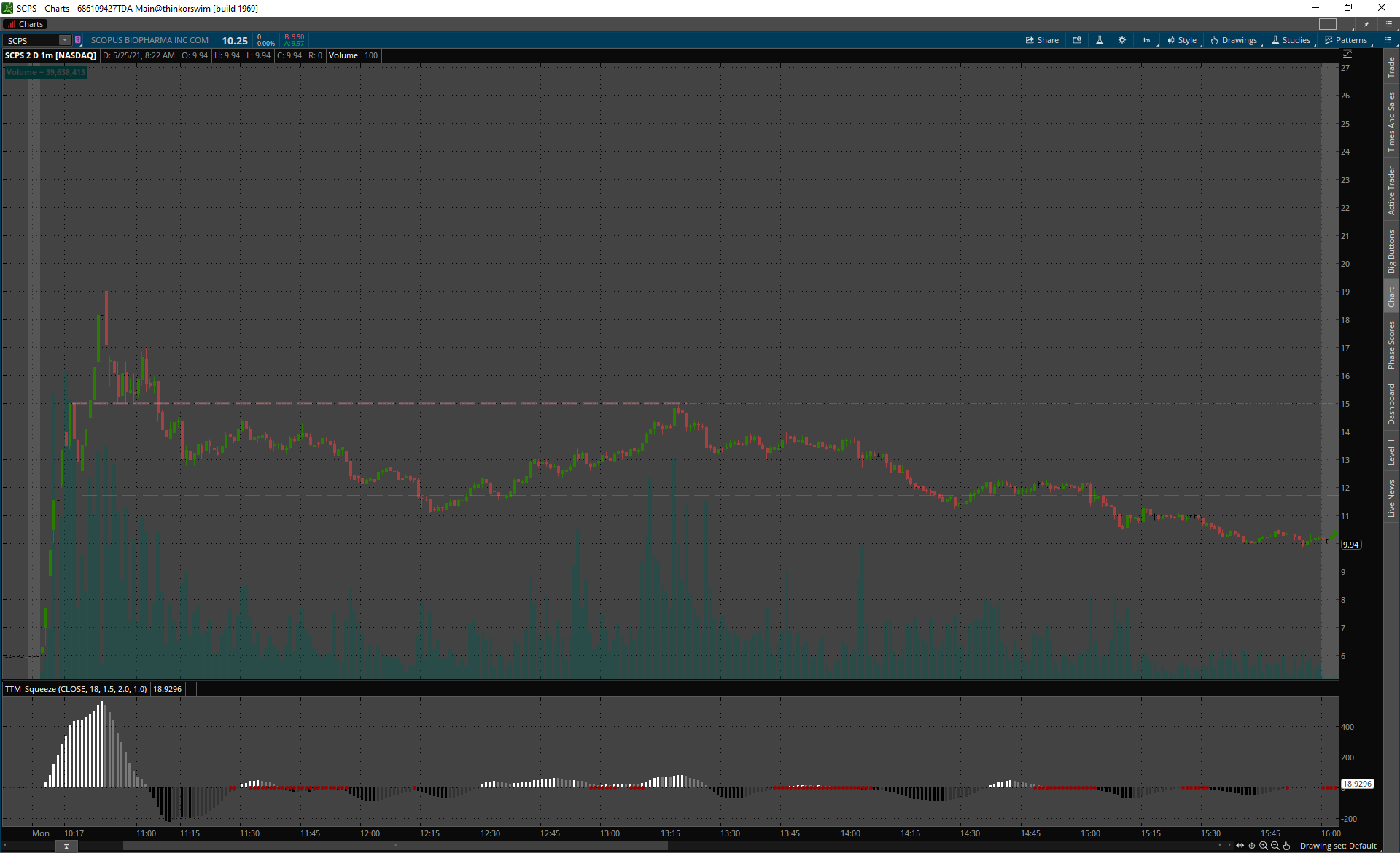The height and width of the screenshot is (853, 1400).
Task: Switch to the Active Trader side tab
Action: coord(1391,190)
